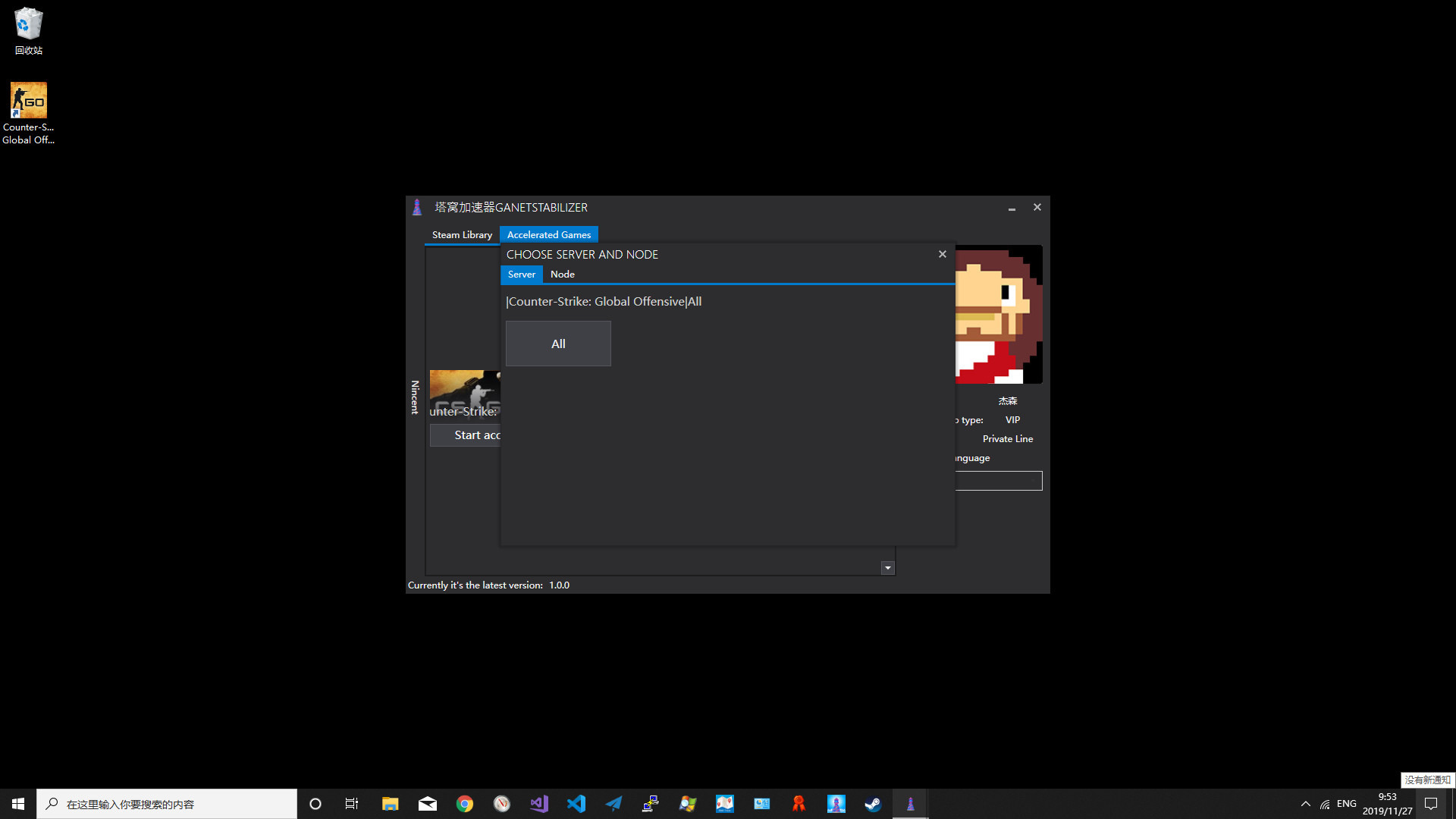Click the ENG input language indicator

tap(1347, 804)
